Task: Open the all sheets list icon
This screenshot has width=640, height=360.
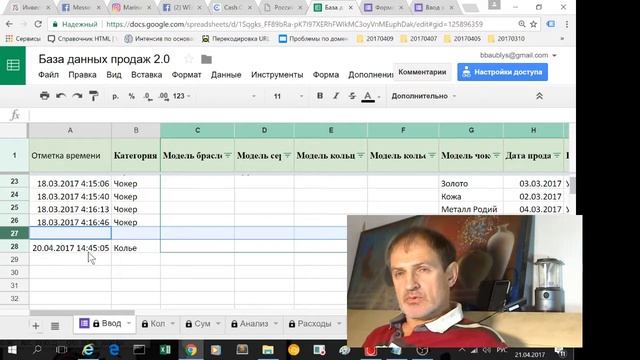Action: click(55, 326)
